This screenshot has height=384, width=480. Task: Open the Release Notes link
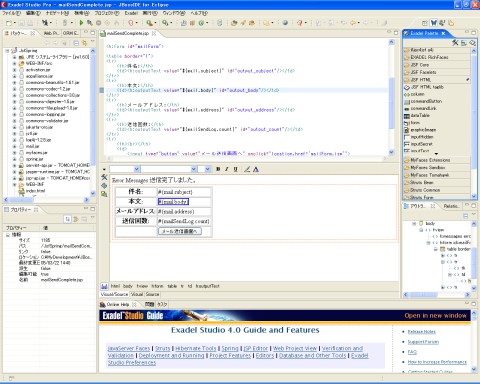click(421, 332)
